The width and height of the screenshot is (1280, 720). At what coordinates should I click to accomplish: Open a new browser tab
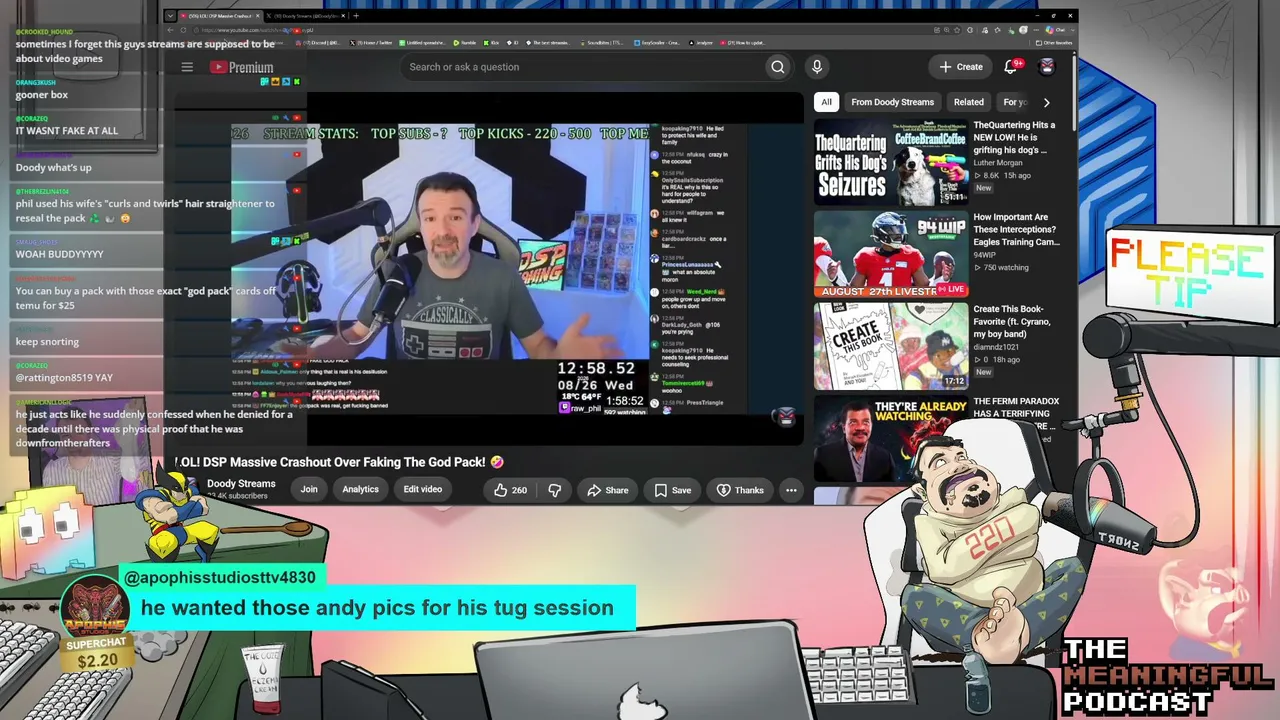356,16
